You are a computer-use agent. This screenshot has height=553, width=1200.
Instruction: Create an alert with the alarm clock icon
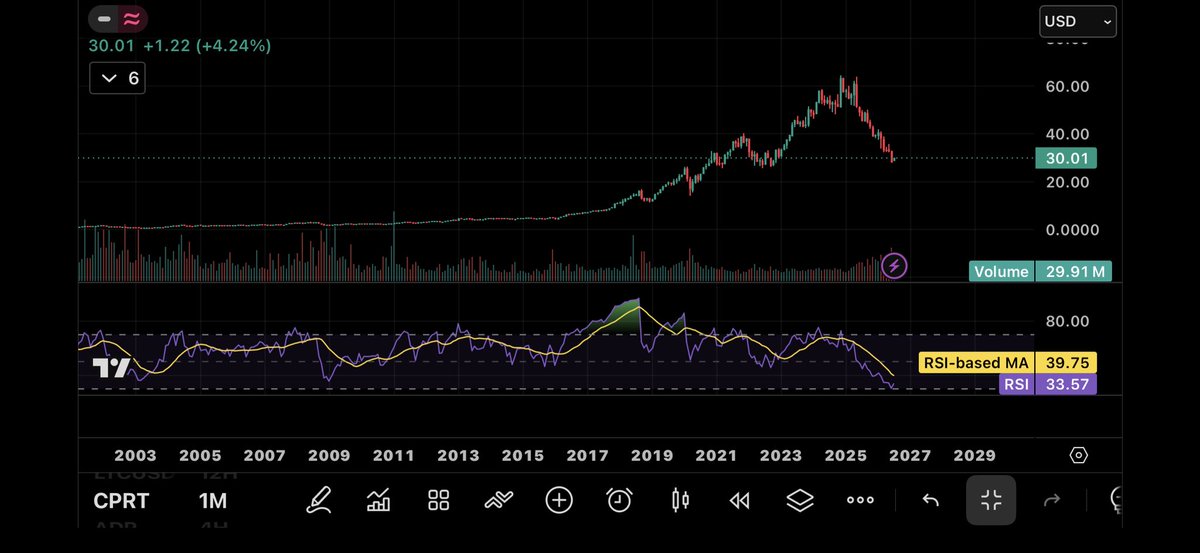click(619, 501)
